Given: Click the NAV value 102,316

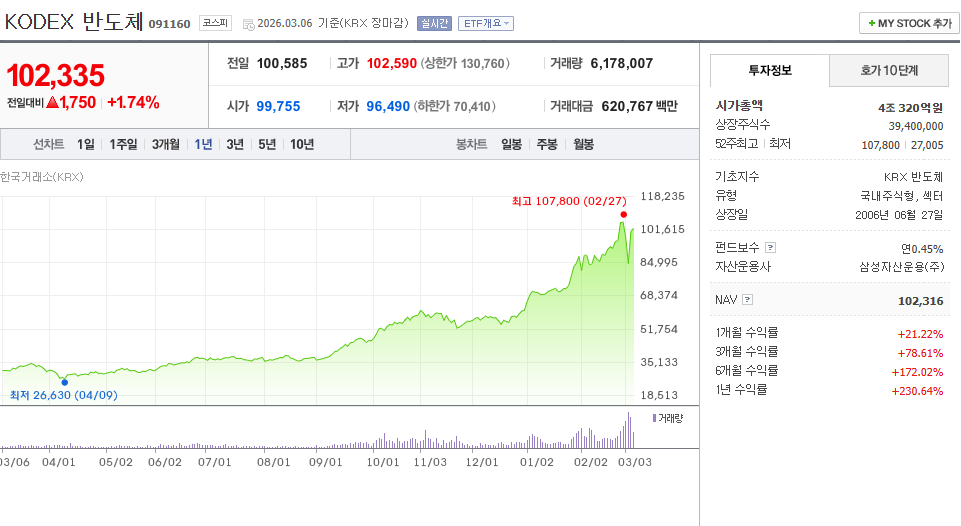Looking at the screenshot, I should click(x=921, y=301).
